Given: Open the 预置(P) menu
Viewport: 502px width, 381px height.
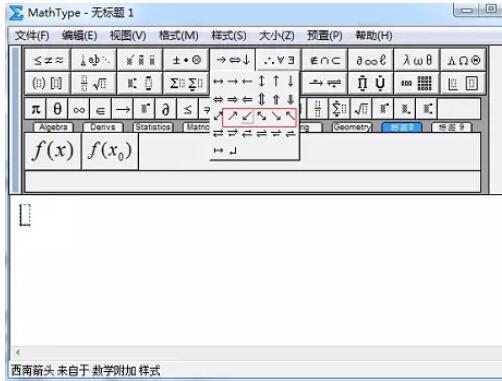Looking at the screenshot, I should (325, 35).
